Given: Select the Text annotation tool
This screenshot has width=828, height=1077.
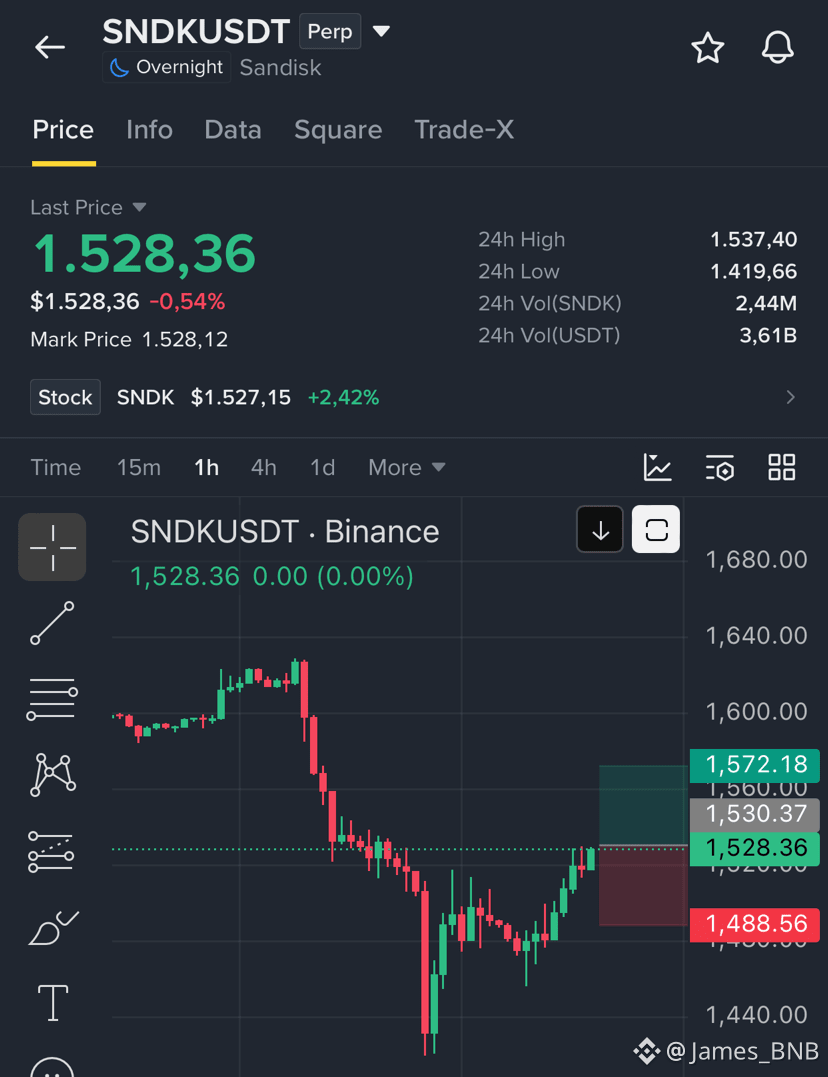Looking at the screenshot, I should 53,1003.
